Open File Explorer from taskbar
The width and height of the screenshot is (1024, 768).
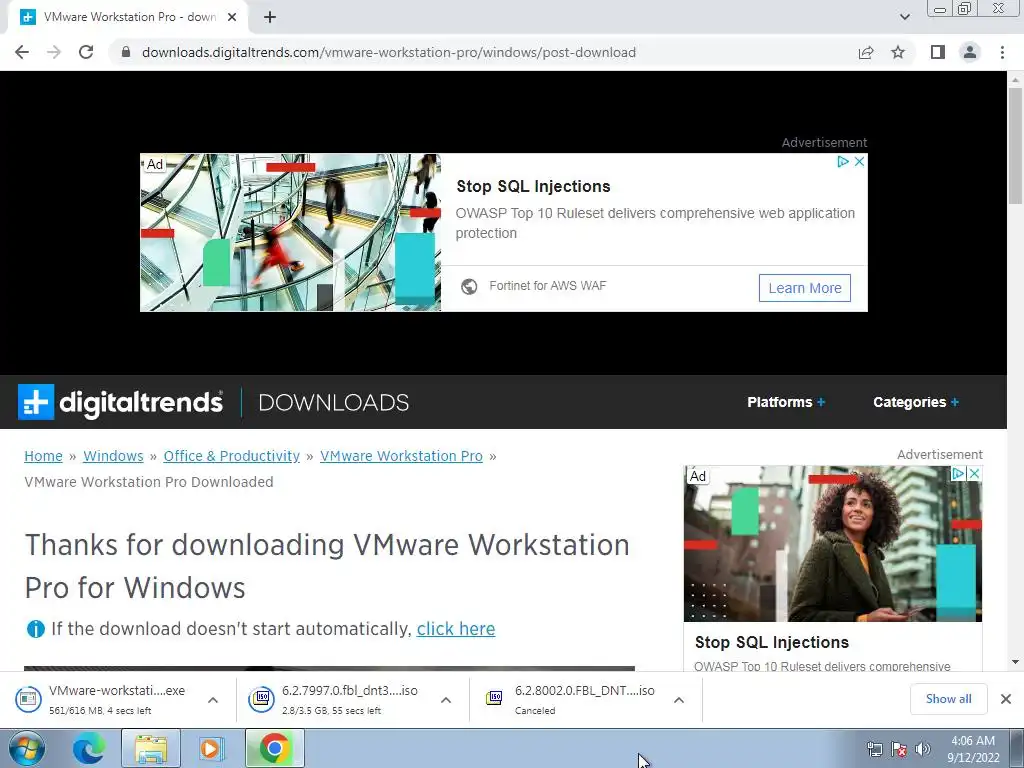(151, 748)
